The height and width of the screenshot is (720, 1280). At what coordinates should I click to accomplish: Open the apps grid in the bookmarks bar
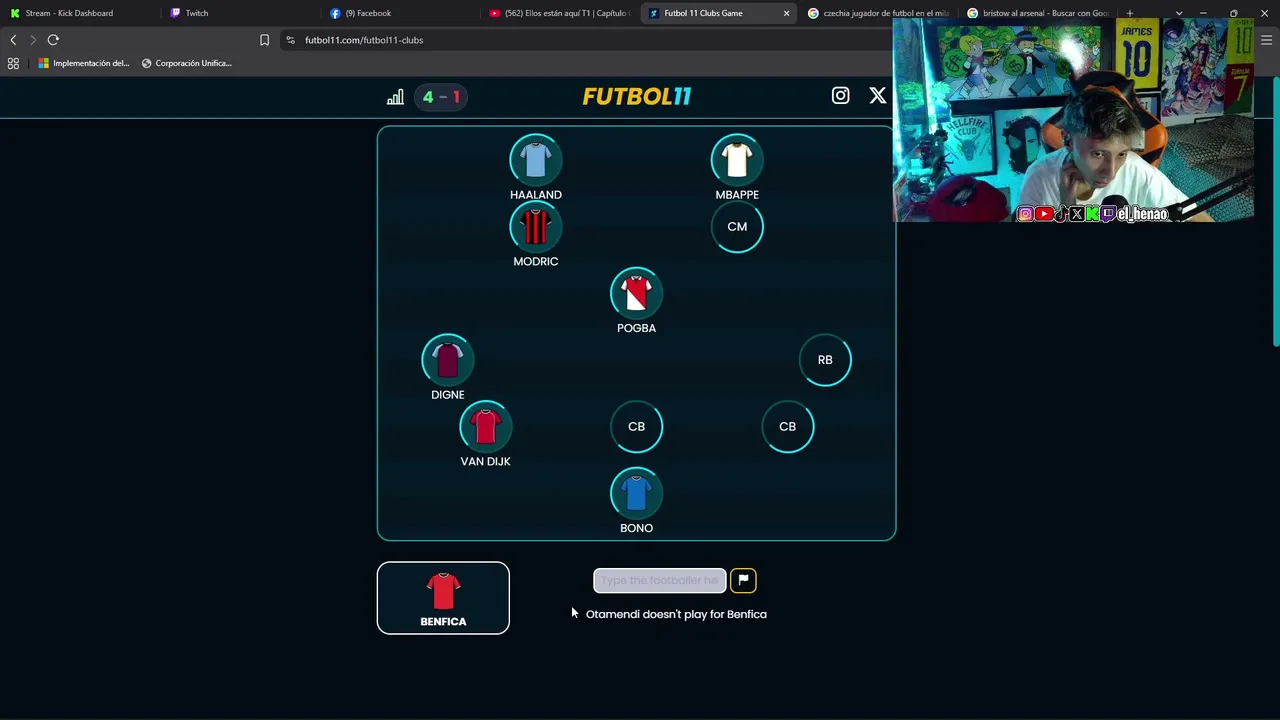coord(13,63)
